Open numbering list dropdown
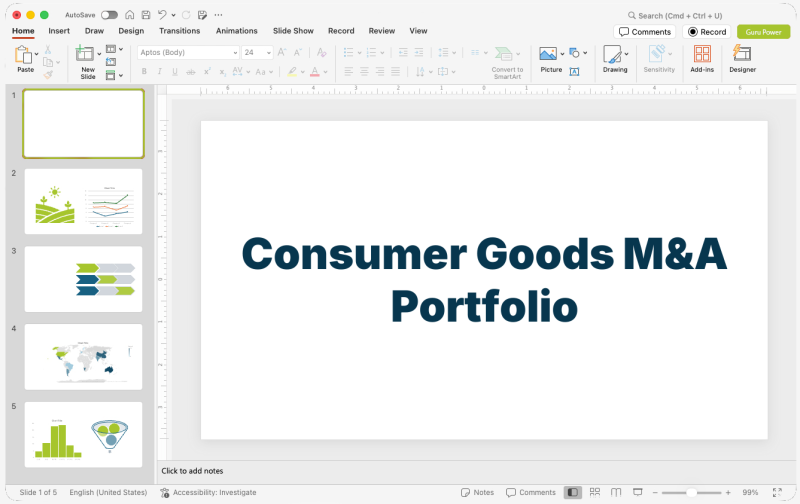Image resolution: width=800 pixels, height=504 pixels. (382, 53)
